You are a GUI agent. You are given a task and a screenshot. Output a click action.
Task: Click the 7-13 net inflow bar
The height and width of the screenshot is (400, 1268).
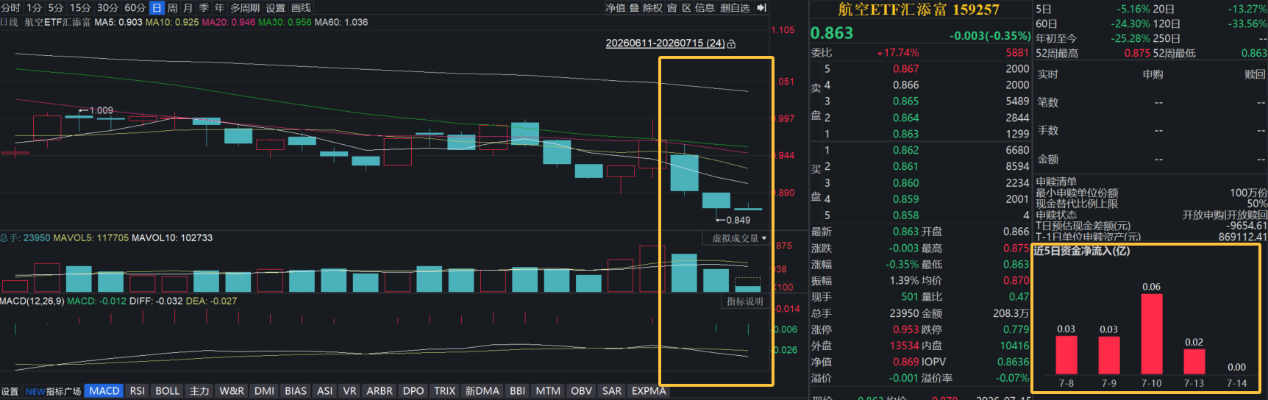1194,361
